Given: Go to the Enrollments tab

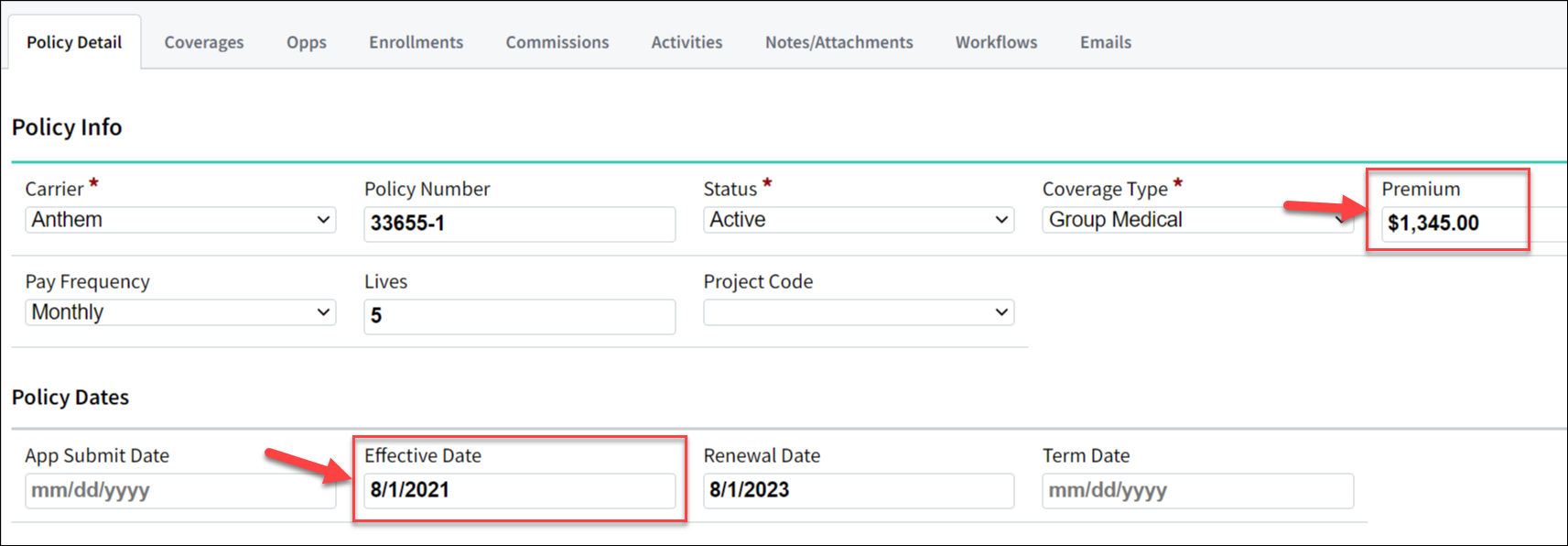Looking at the screenshot, I should pos(416,42).
